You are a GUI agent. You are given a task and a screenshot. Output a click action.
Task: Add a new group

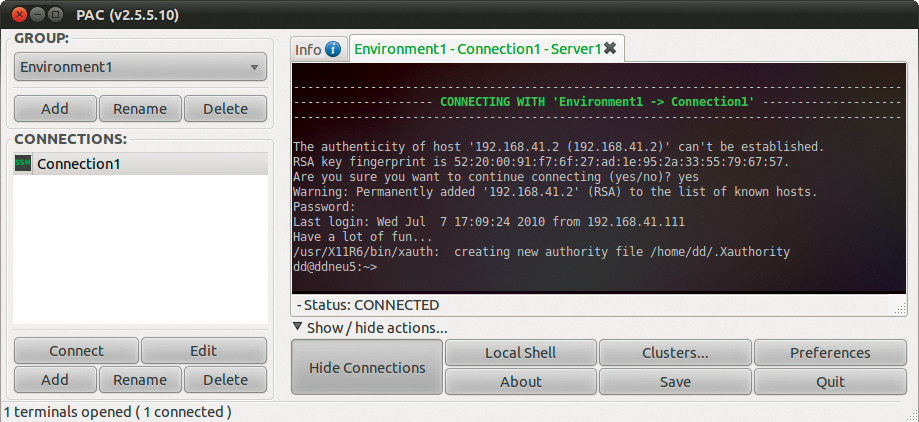tap(55, 108)
